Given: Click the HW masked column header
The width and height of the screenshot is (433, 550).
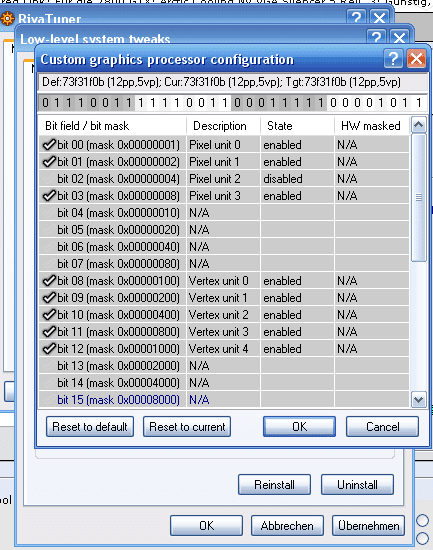Looking at the screenshot, I should point(372,126).
